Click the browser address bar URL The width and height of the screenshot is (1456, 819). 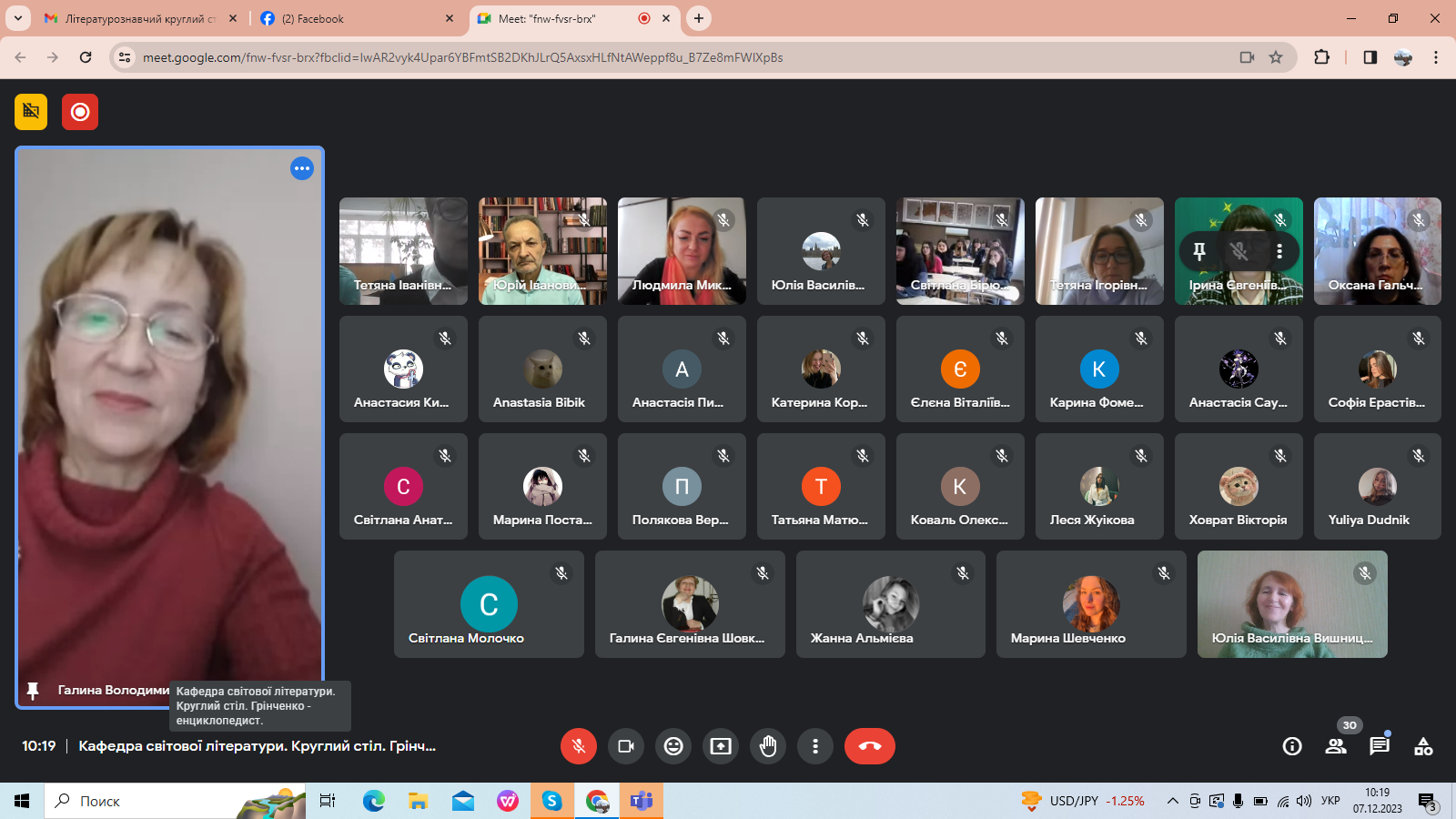pyautogui.click(x=462, y=57)
